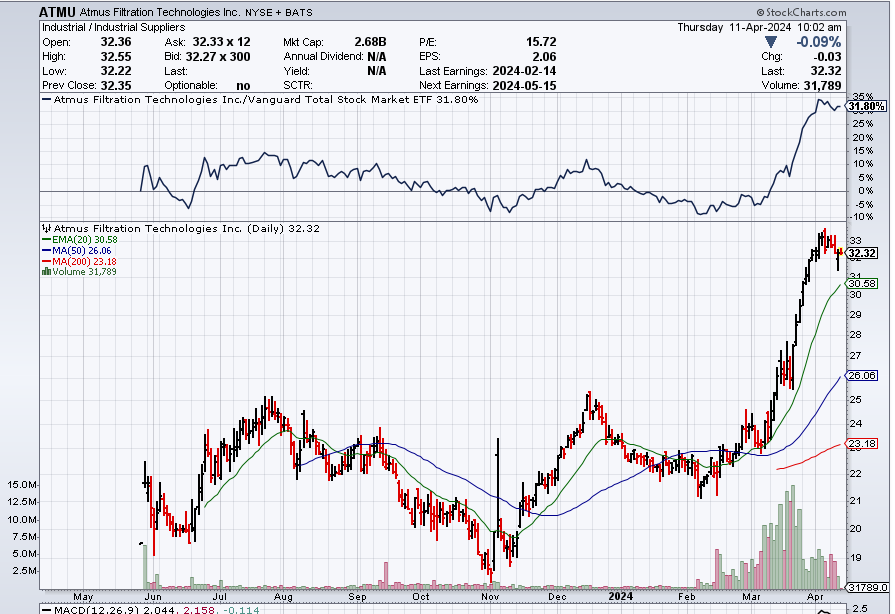
Task: Click the Ask quote 32.33 x 12
Action: (x=221, y=42)
